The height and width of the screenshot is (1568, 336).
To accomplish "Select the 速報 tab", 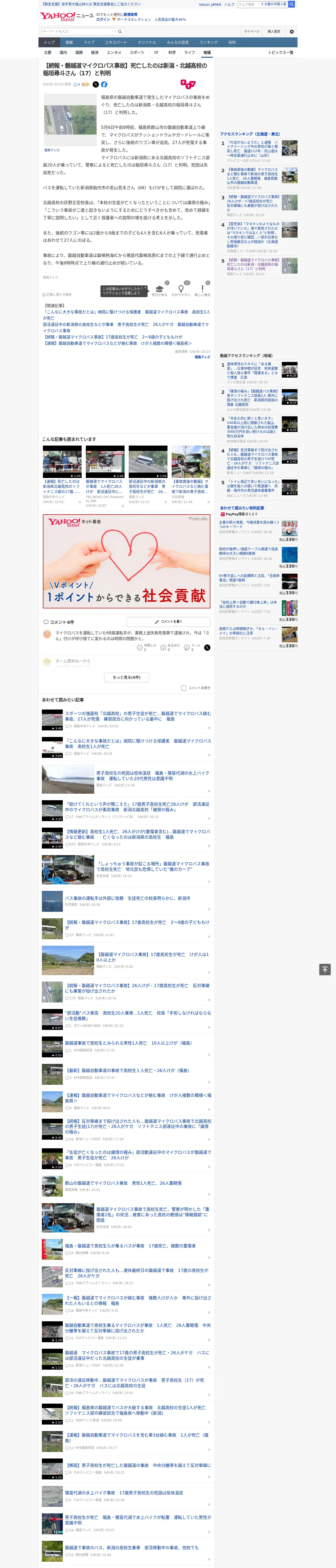I will click(x=69, y=43).
